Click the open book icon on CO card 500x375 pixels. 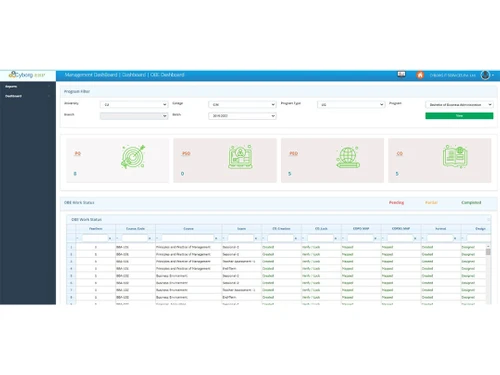tap(455, 156)
